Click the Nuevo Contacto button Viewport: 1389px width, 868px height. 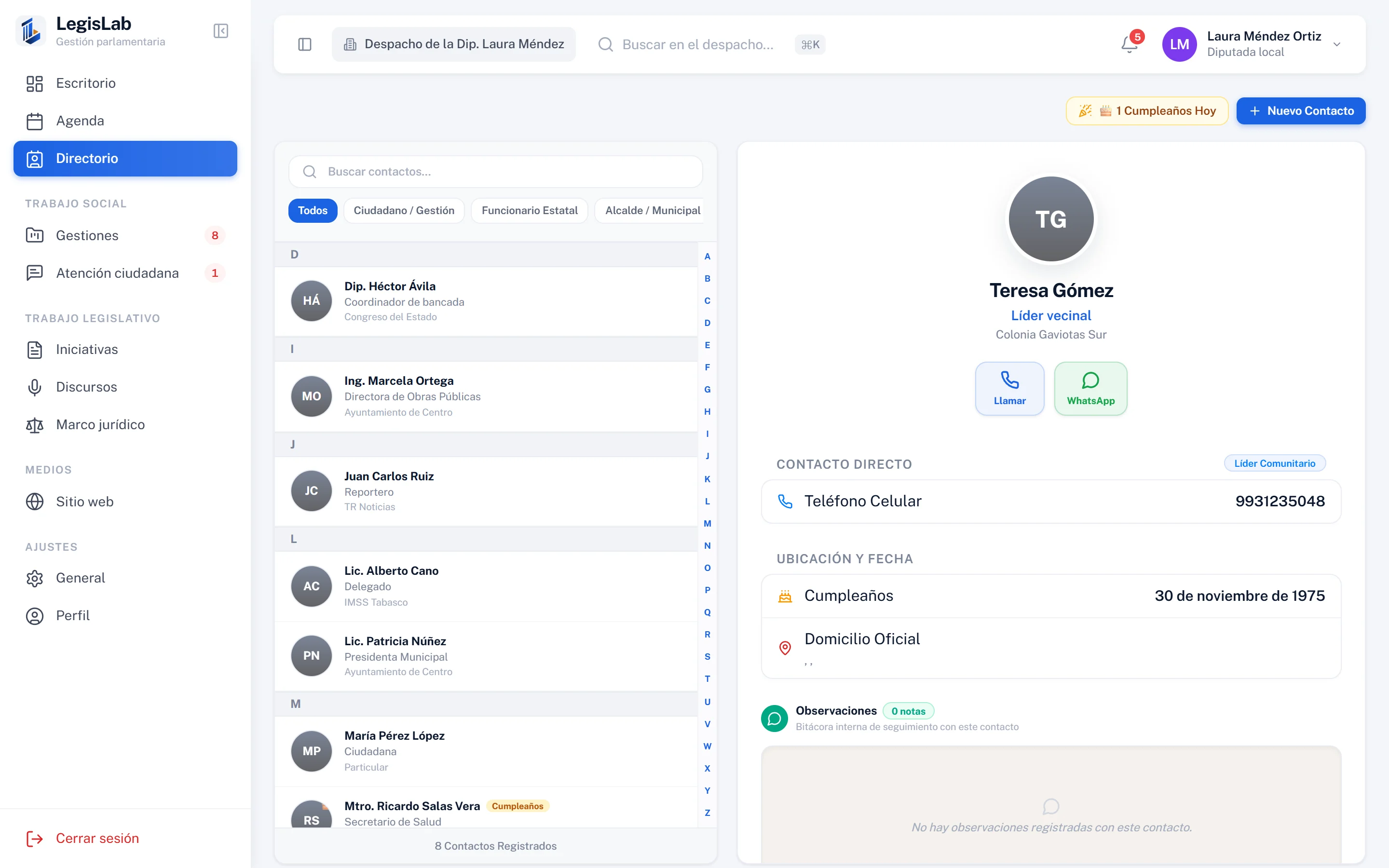click(x=1301, y=111)
